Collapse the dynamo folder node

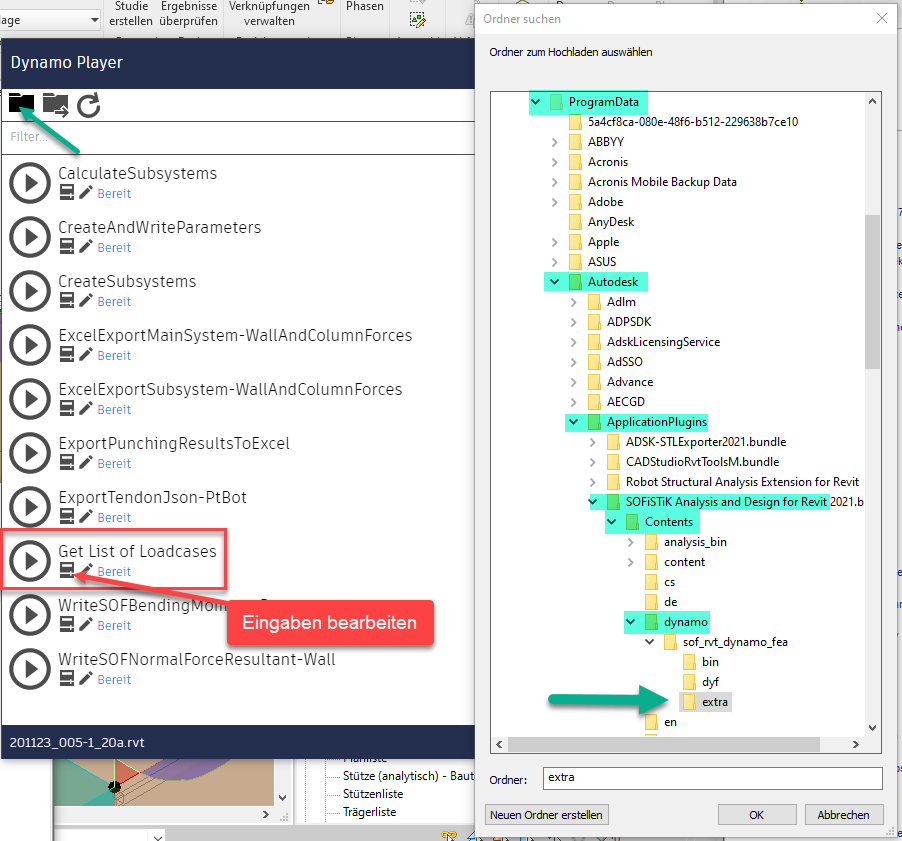pyautogui.click(x=631, y=622)
